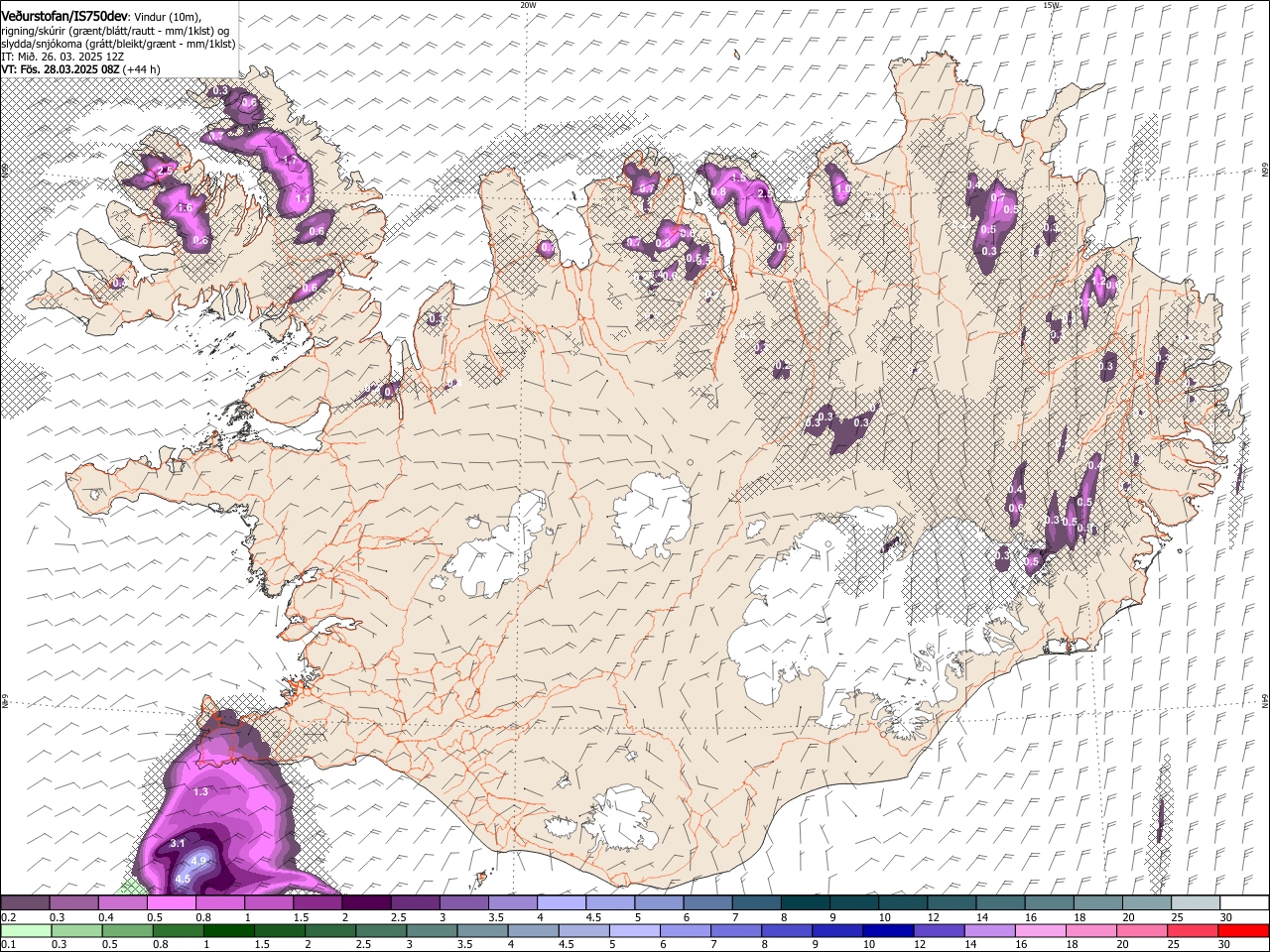Click the '12' label on the upper scale

click(932, 917)
